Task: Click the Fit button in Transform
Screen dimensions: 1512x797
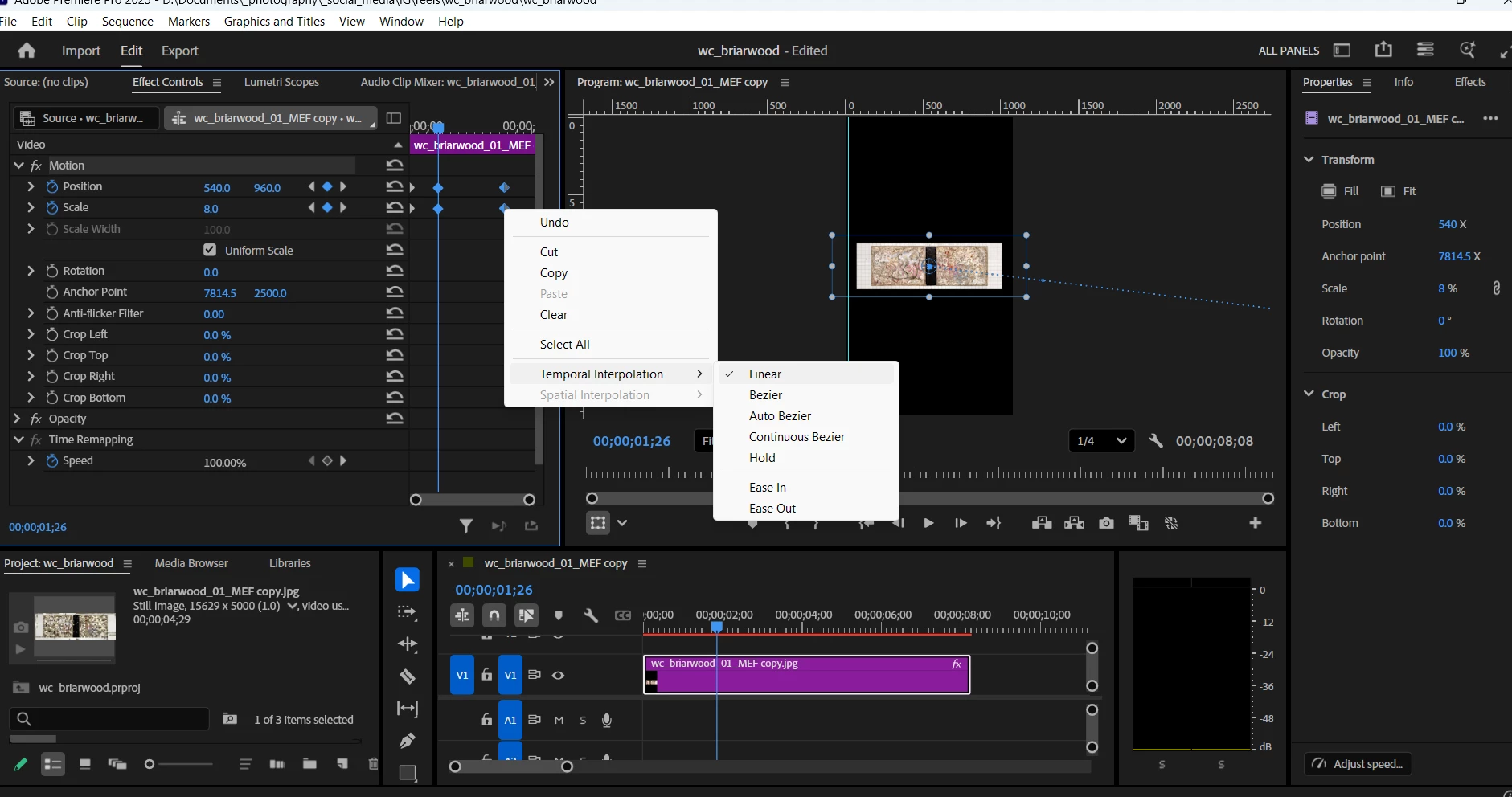Action: click(1399, 191)
